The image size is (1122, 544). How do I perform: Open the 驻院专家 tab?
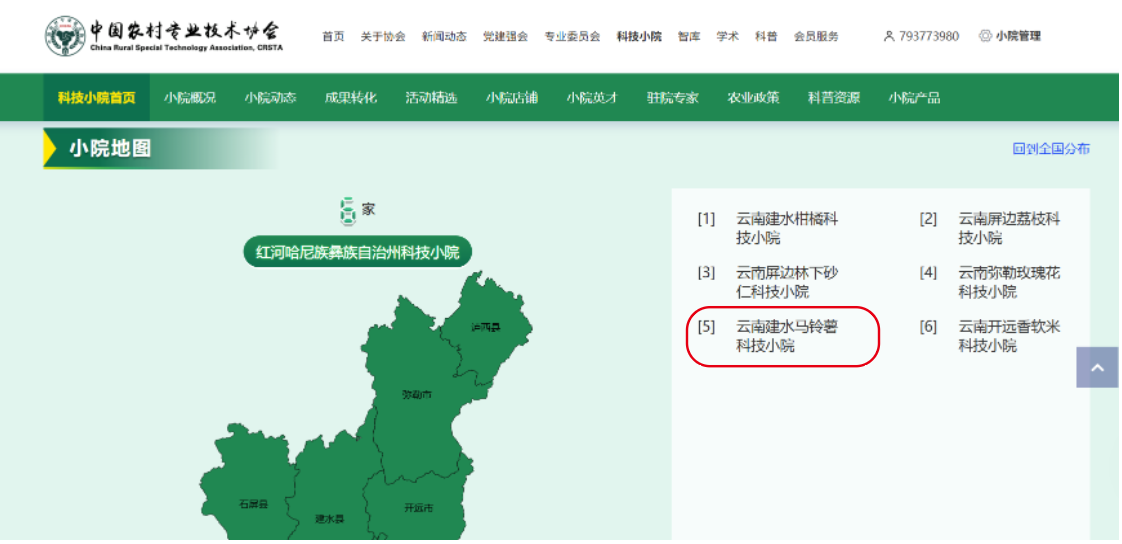[672, 98]
